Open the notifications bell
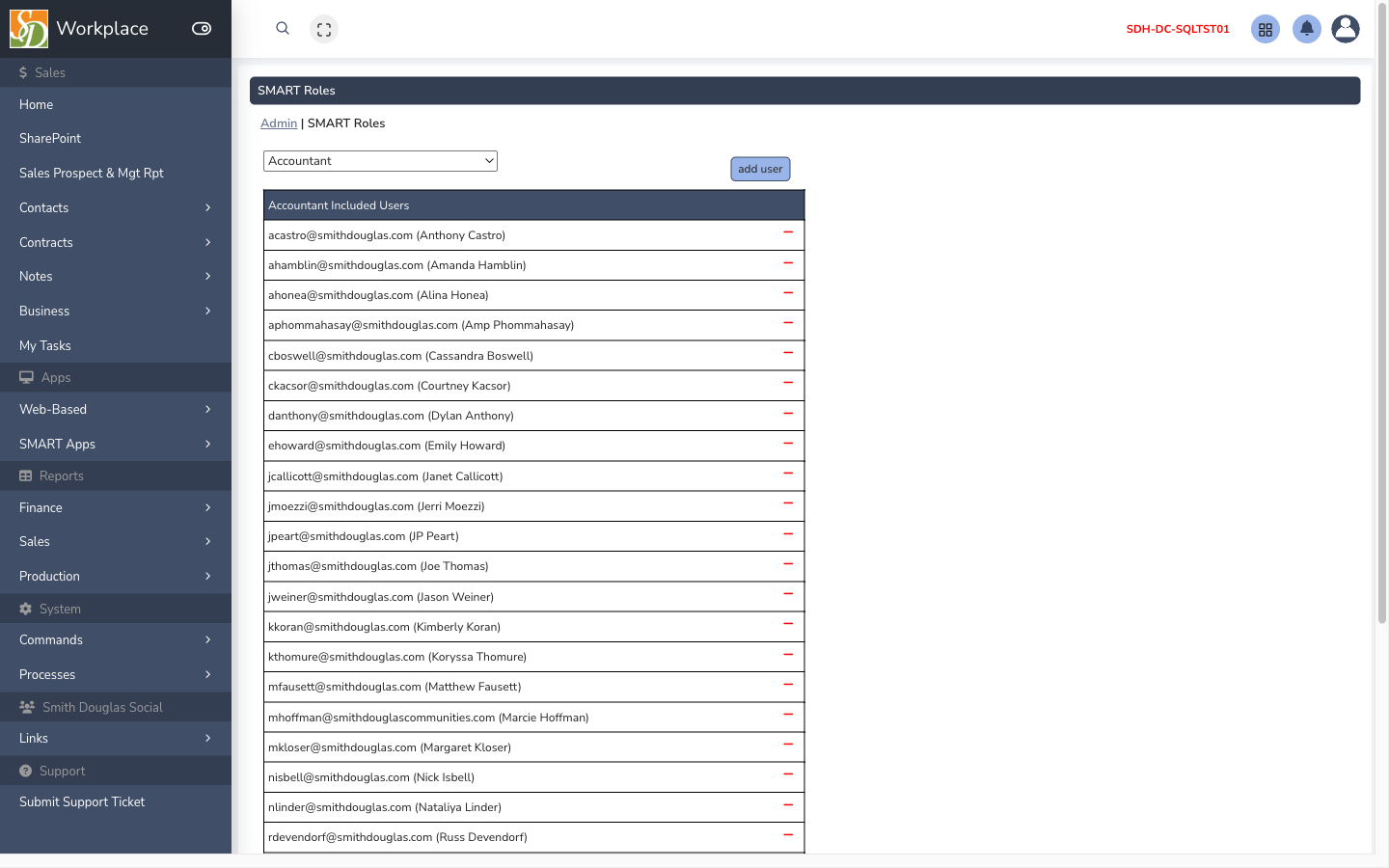Screen dimensions: 1389x868 coord(1307,29)
